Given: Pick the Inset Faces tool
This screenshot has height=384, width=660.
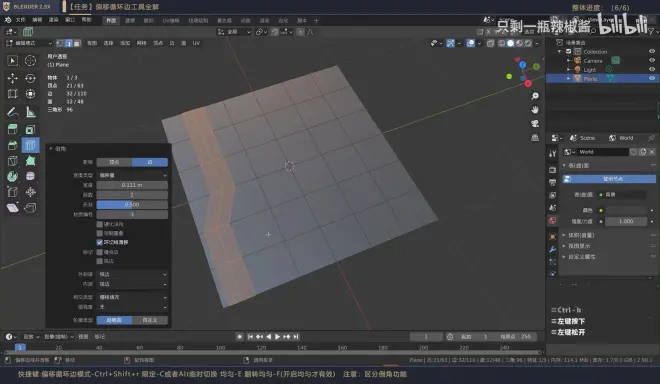Looking at the screenshot, I should (x=30, y=130).
